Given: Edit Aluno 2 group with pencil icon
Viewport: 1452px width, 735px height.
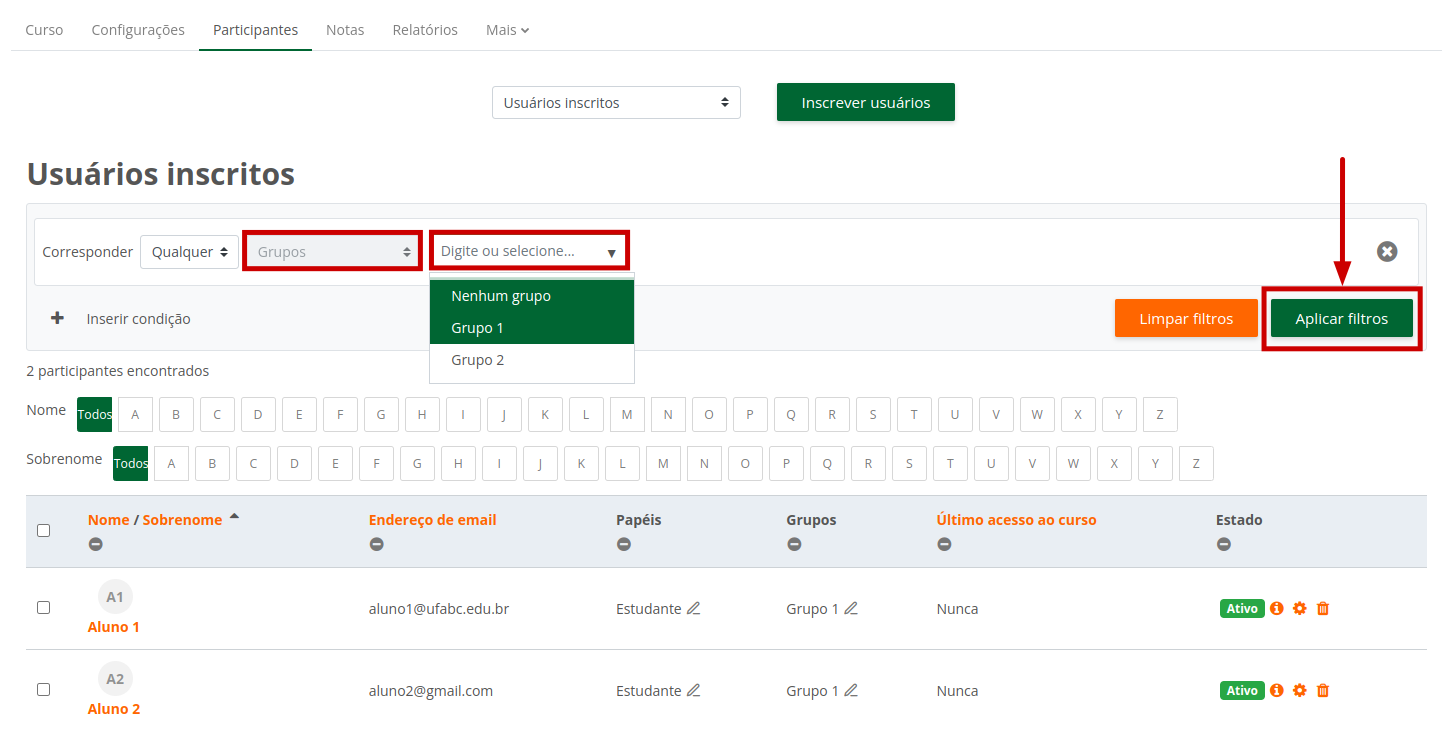Looking at the screenshot, I should 851,690.
